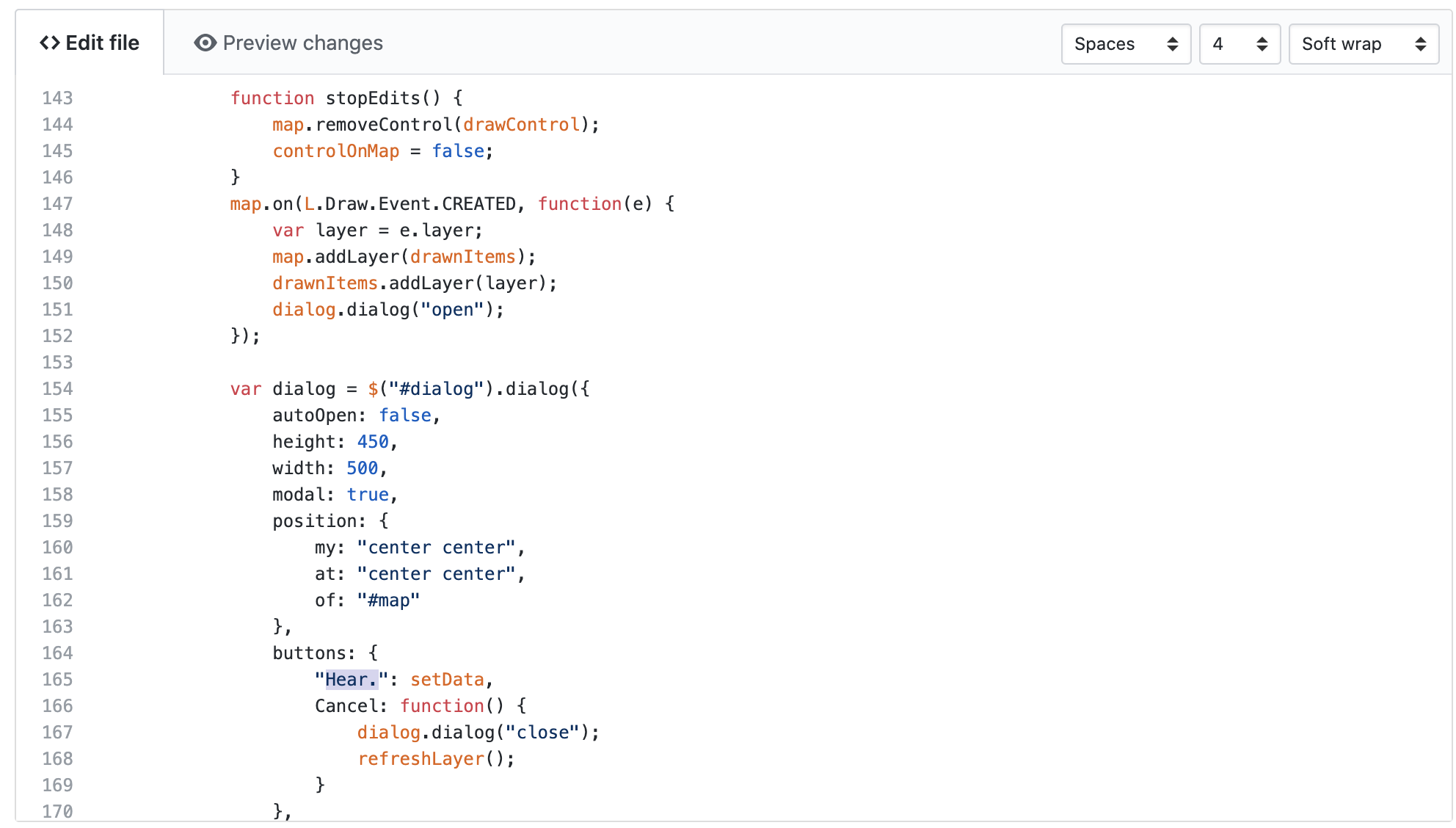Click line number 154 in the gutter
Image resolution: width=1456 pixels, height=828 pixels.
point(57,389)
